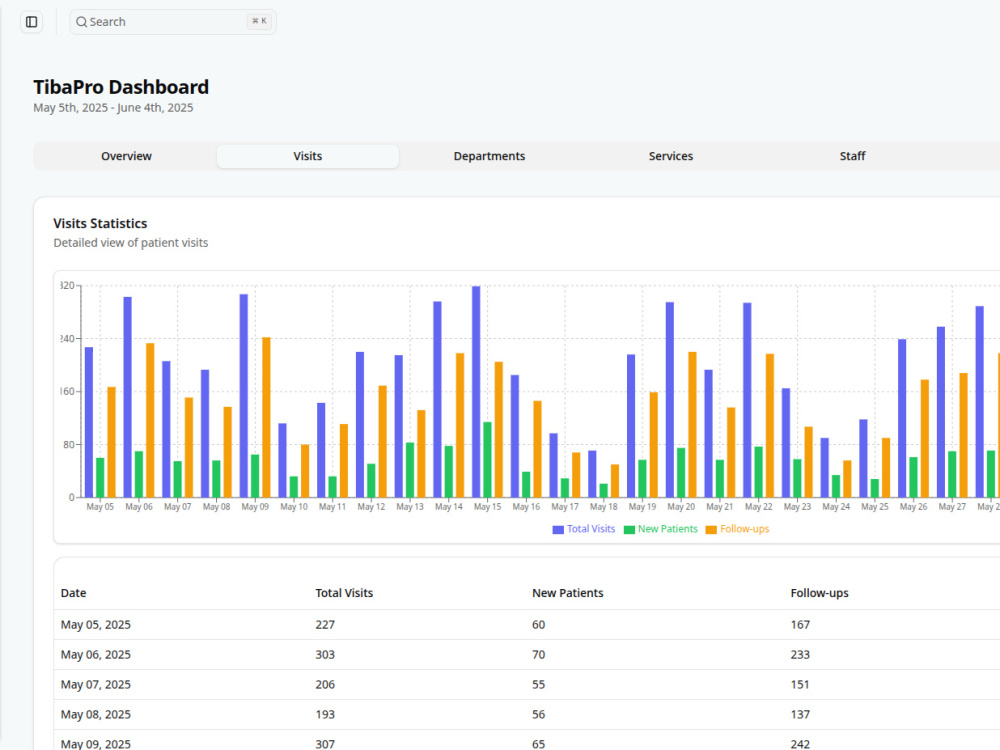Screen dimensions: 1000x750
Task: Go to the Services tab
Action: pyautogui.click(x=671, y=156)
